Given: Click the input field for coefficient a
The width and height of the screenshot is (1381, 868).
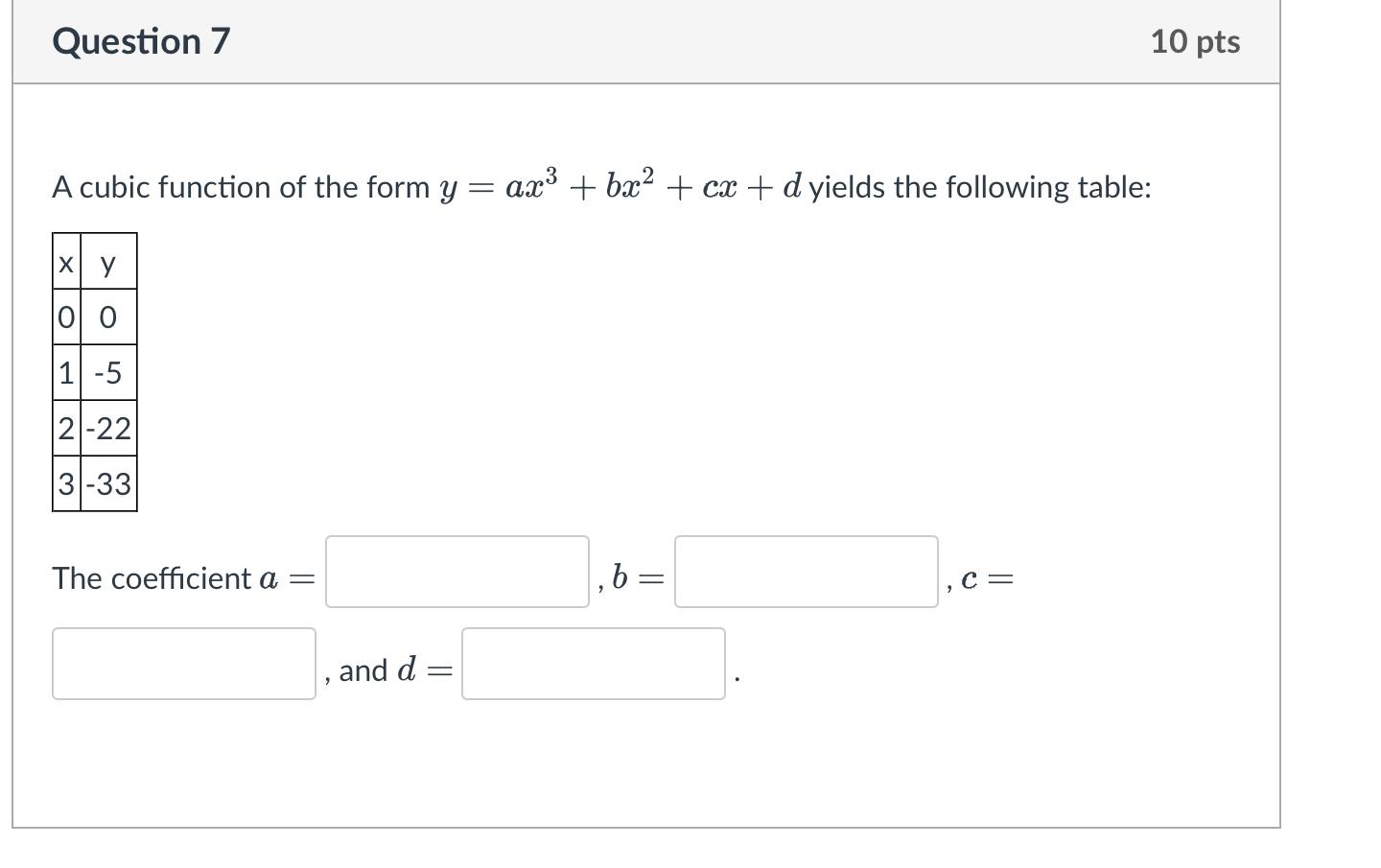Looking at the screenshot, I should click(456, 571).
